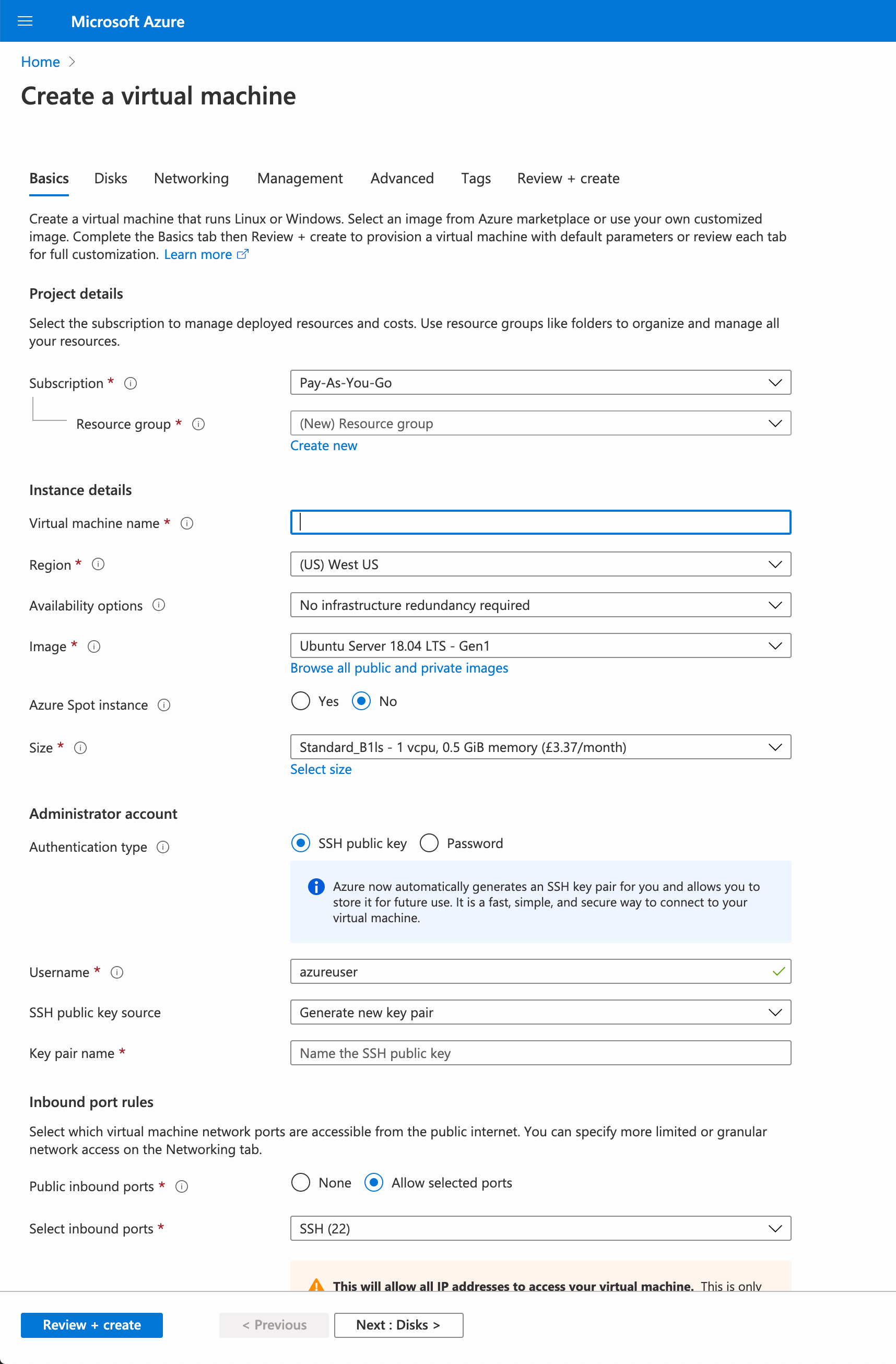Screen dimensions: 896x1364
Task: Click the Size info icon
Action: [81, 747]
